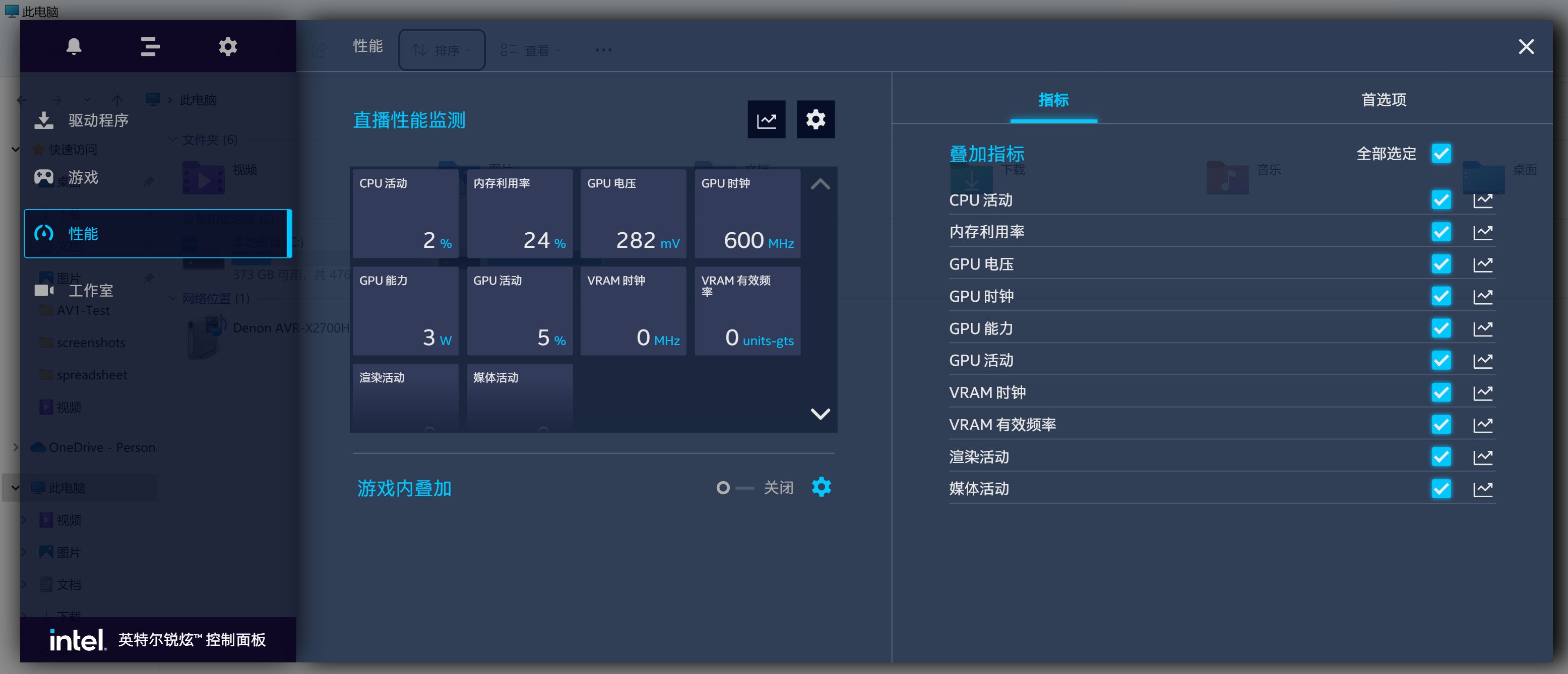This screenshot has height=674, width=1568.
Task: Click graph icon for GPU 电压 row
Action: pos(1483,264)
